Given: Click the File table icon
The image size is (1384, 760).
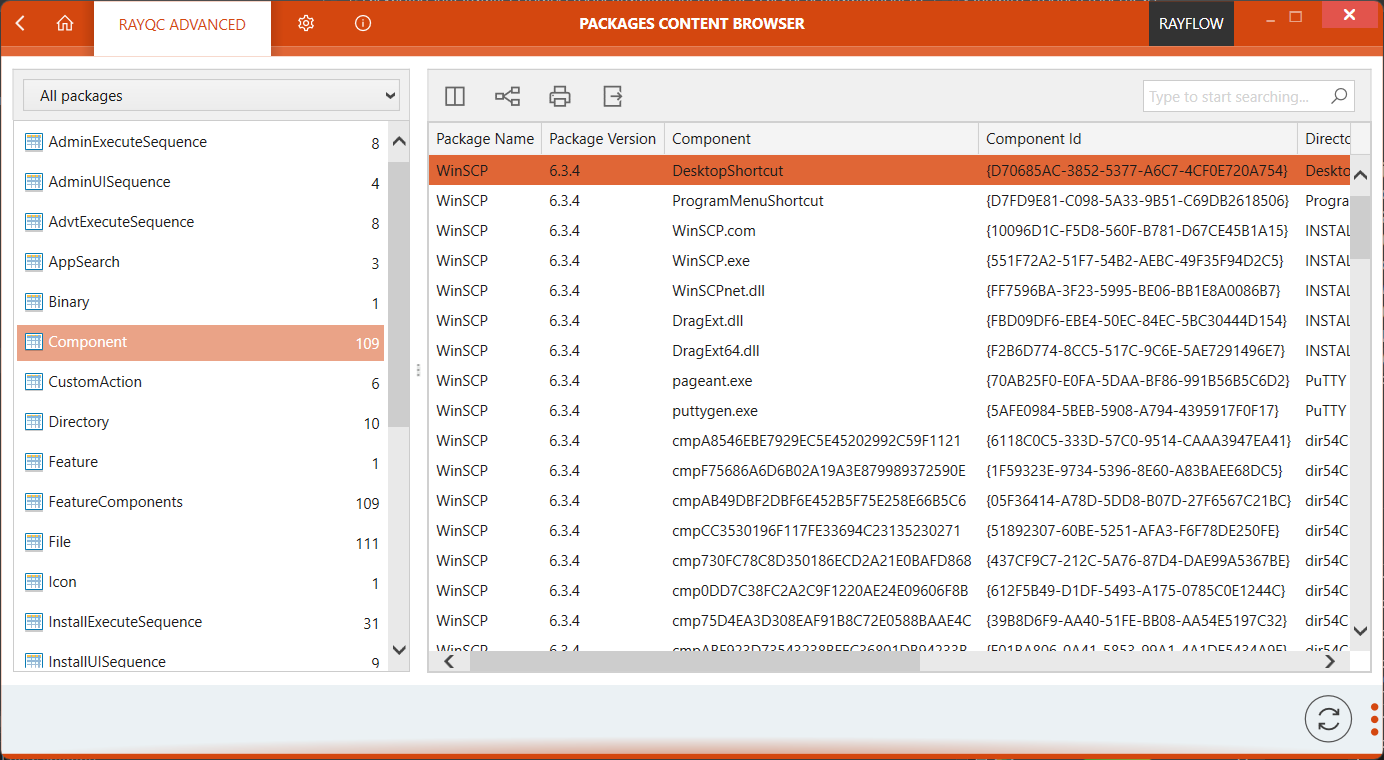Looking at the screenshot, I should tap(34, 542).
